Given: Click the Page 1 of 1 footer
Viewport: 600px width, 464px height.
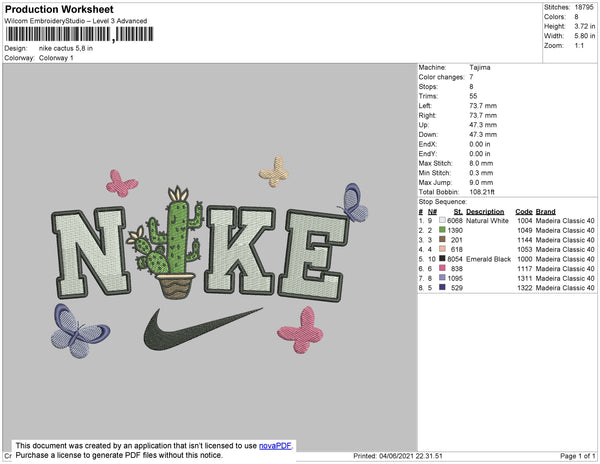Looking at the screenshot, I should coord(578,456).
